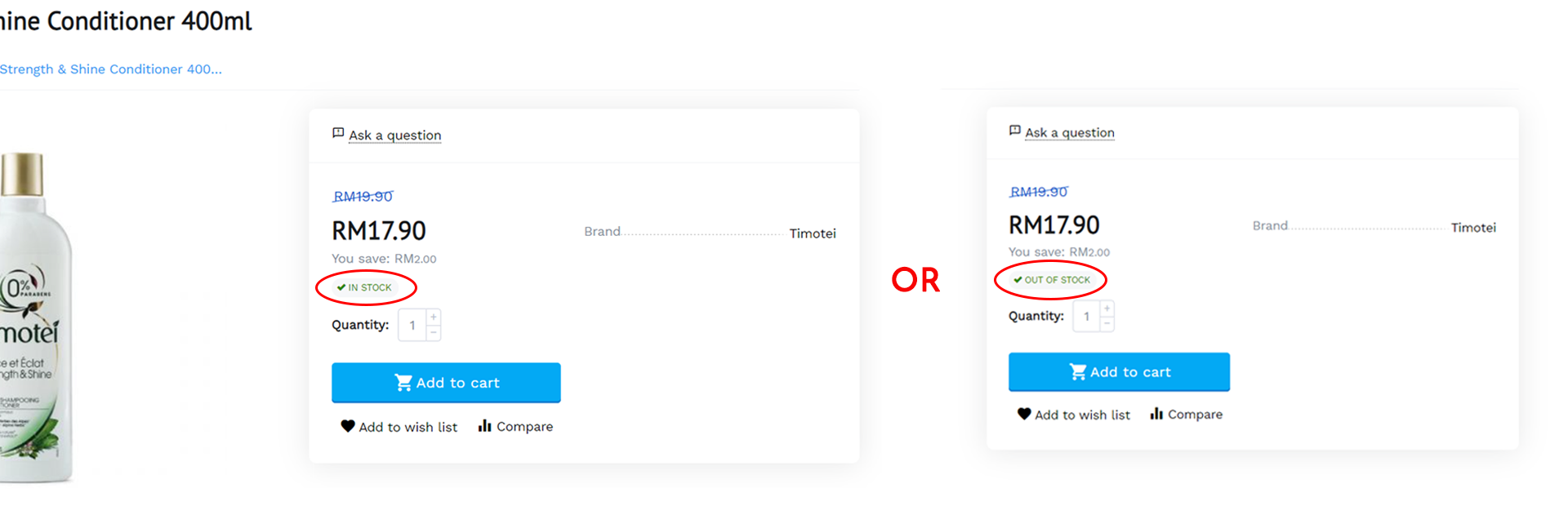Click the heart icon in right panel

pos(1024,414)
